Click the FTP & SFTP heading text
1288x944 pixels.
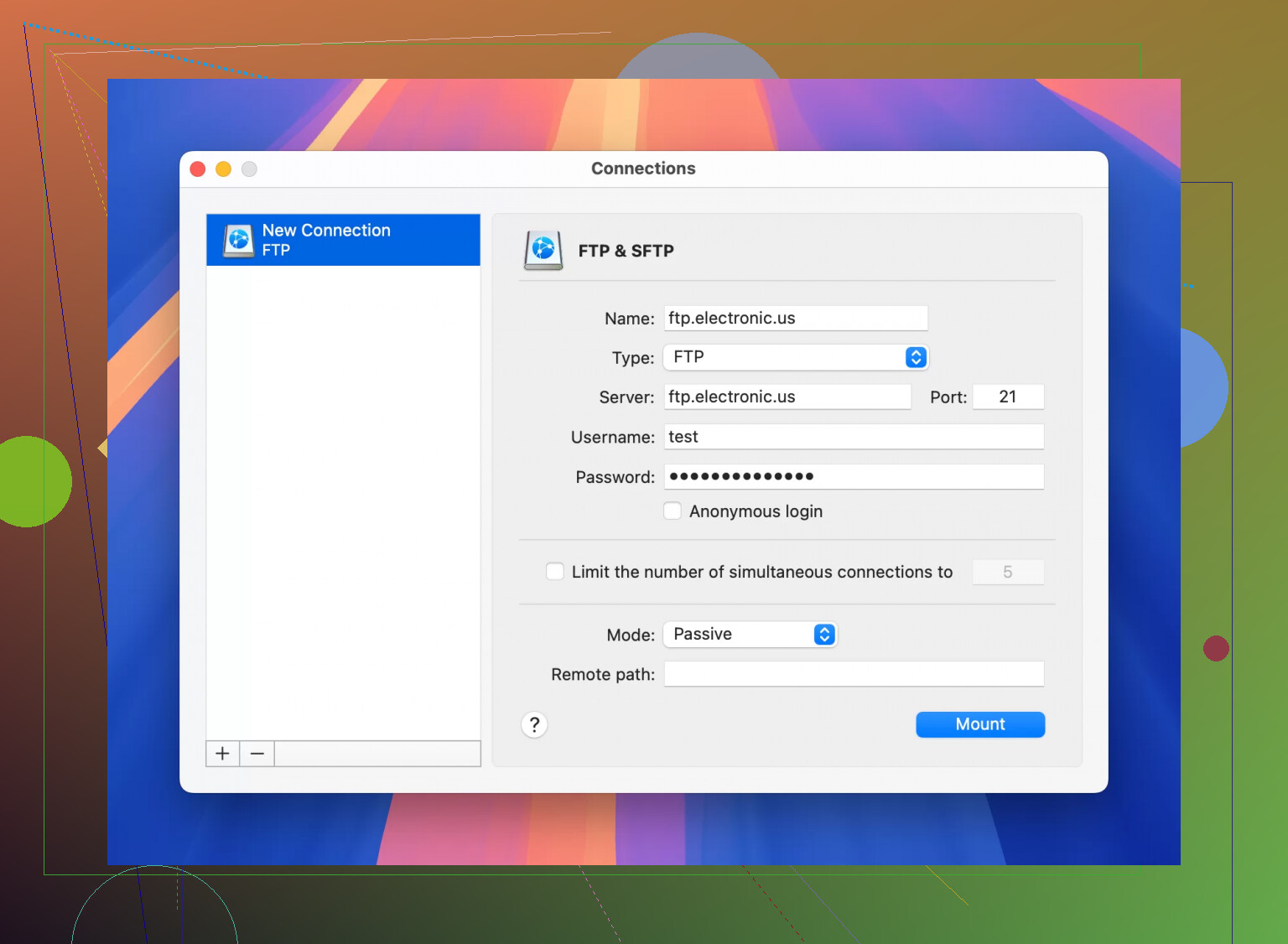(626, 251)
